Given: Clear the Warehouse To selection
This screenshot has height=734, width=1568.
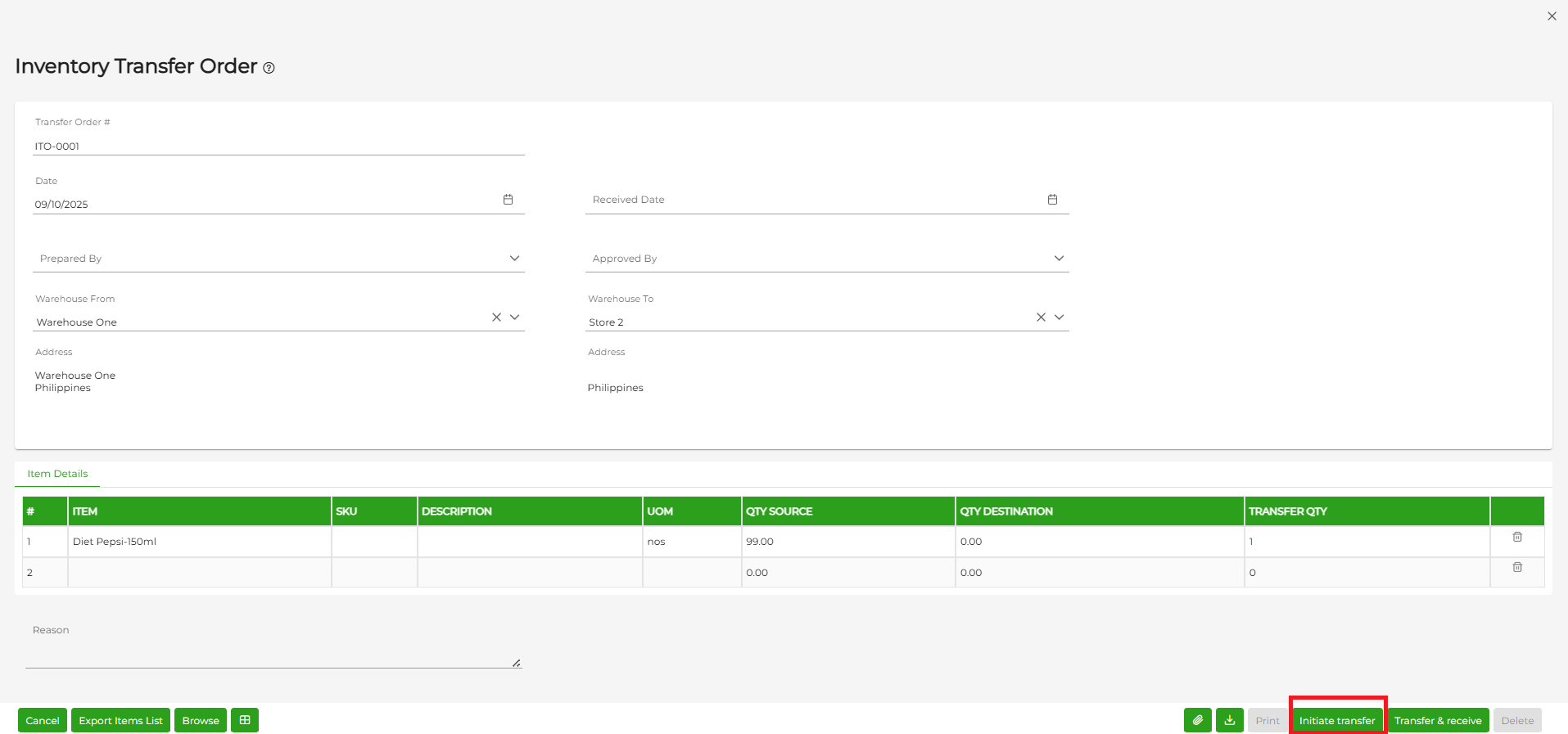Looking at the screenshot, I should tap(1041, 317).
